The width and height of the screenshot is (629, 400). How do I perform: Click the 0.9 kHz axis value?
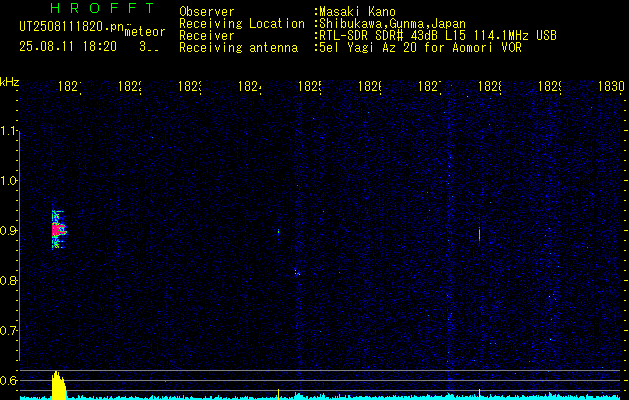click(8, 231)
